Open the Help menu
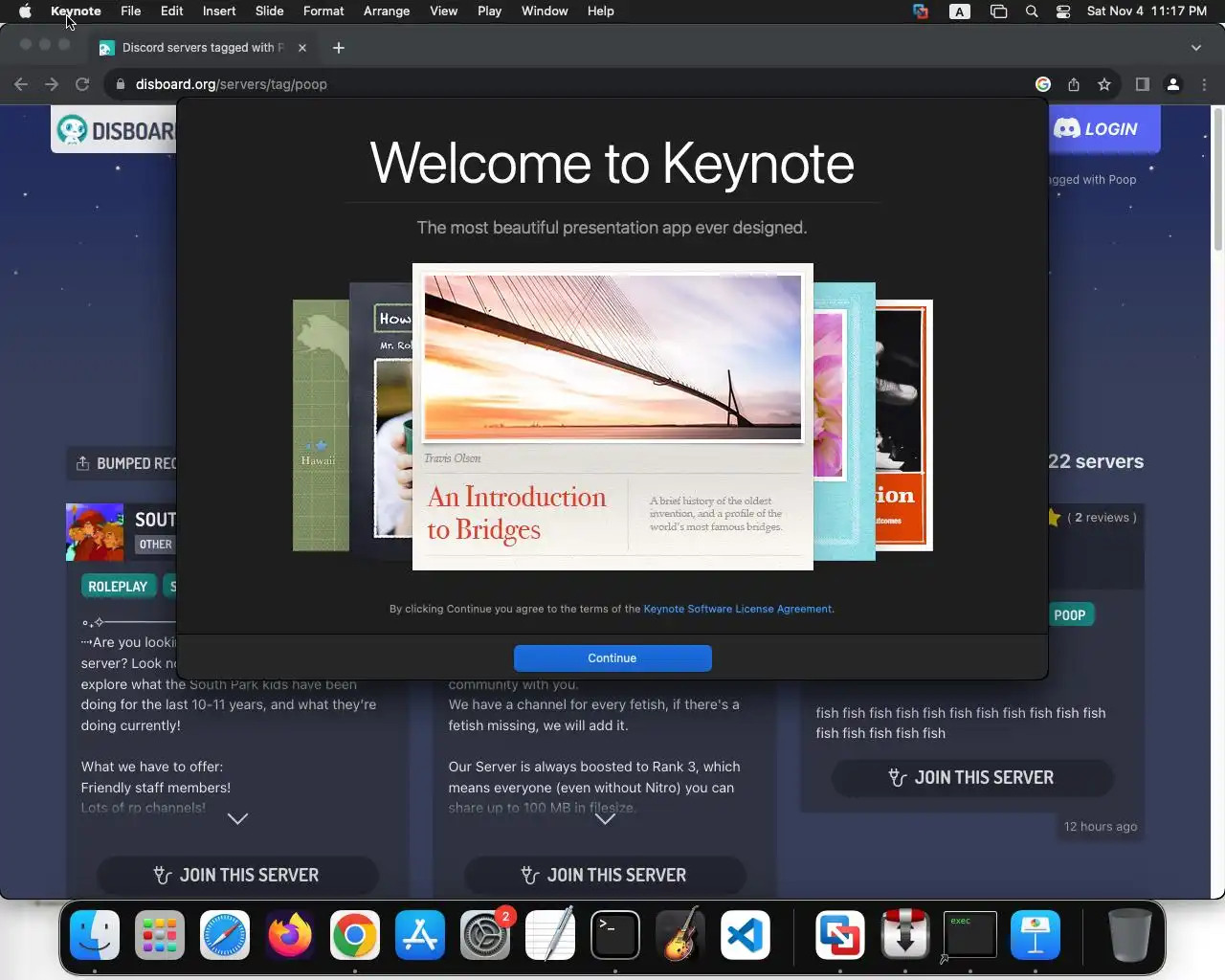This screenshot has height=980, width=1225. (601, 11)
